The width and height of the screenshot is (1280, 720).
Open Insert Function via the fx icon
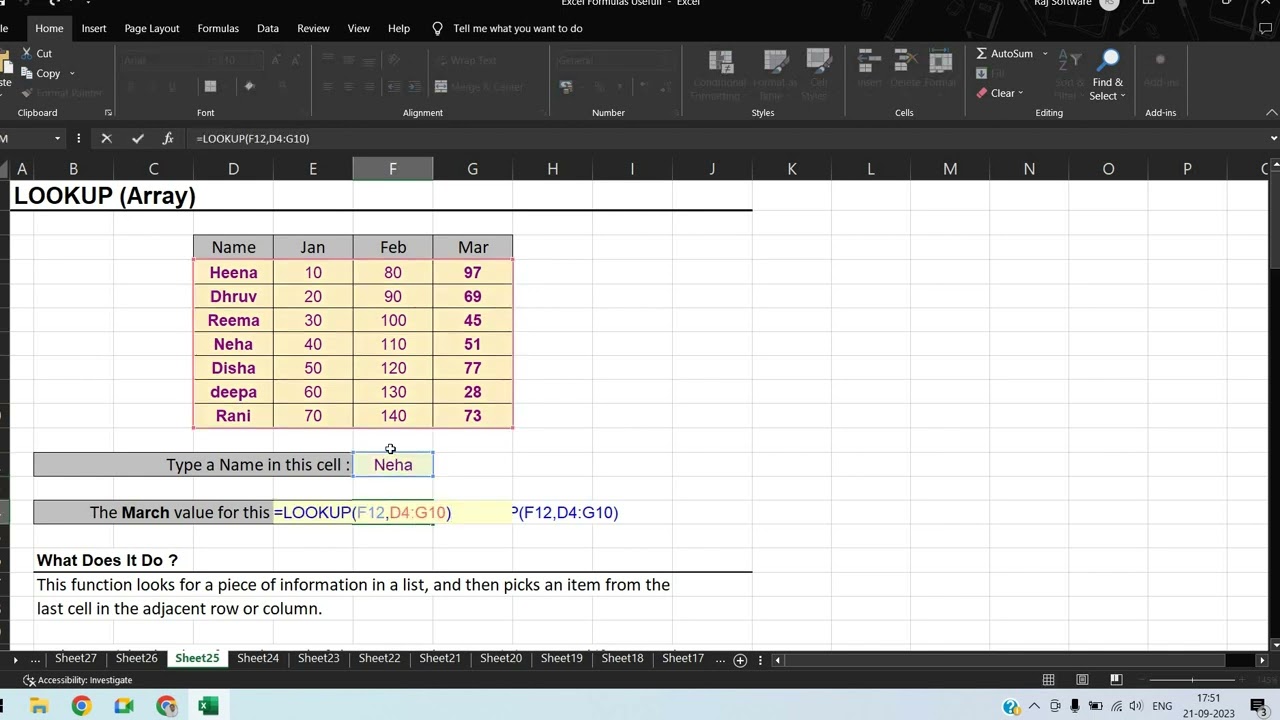(167, 138)
